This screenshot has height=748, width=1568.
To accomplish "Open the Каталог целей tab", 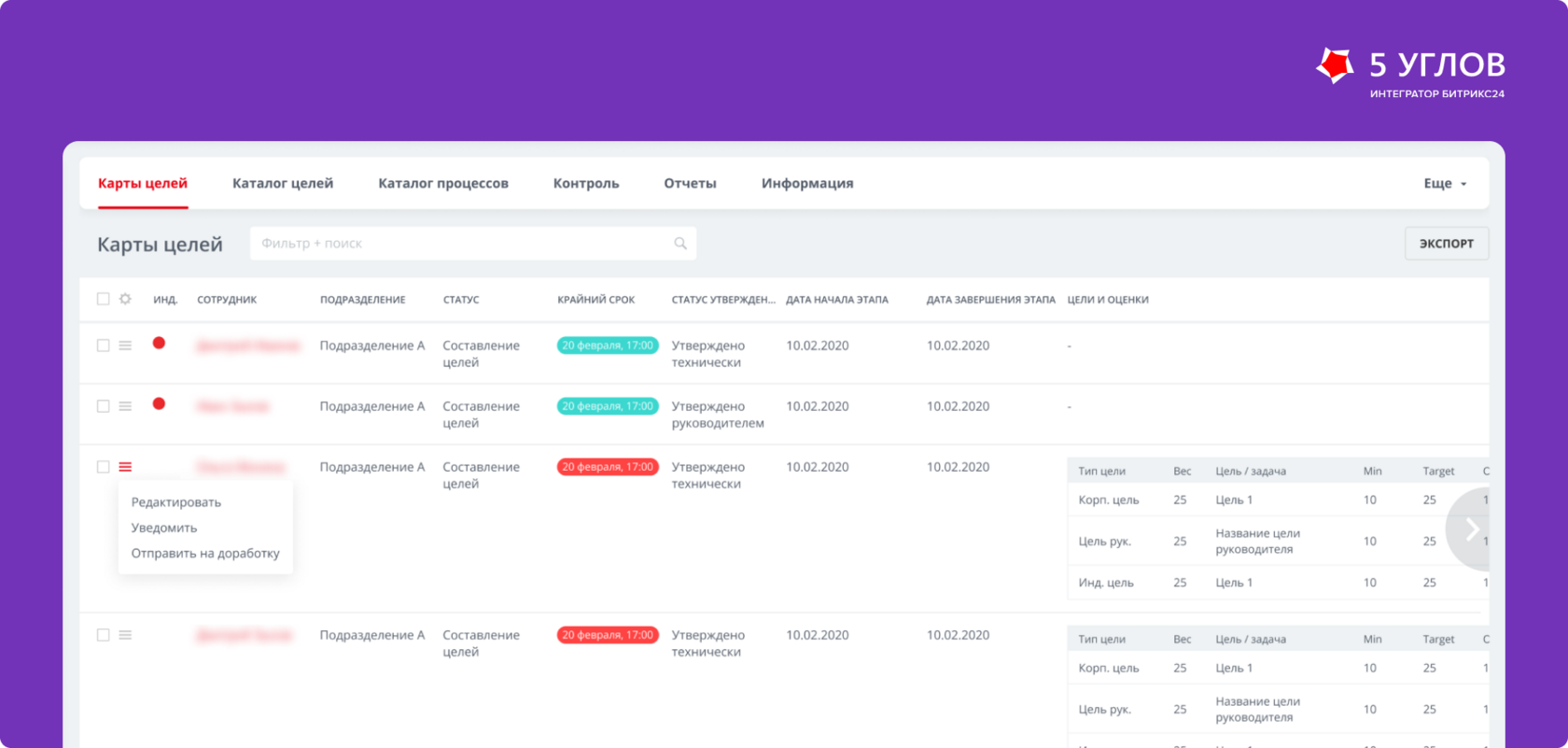I will pyautogui.click(x=283, y=184).
